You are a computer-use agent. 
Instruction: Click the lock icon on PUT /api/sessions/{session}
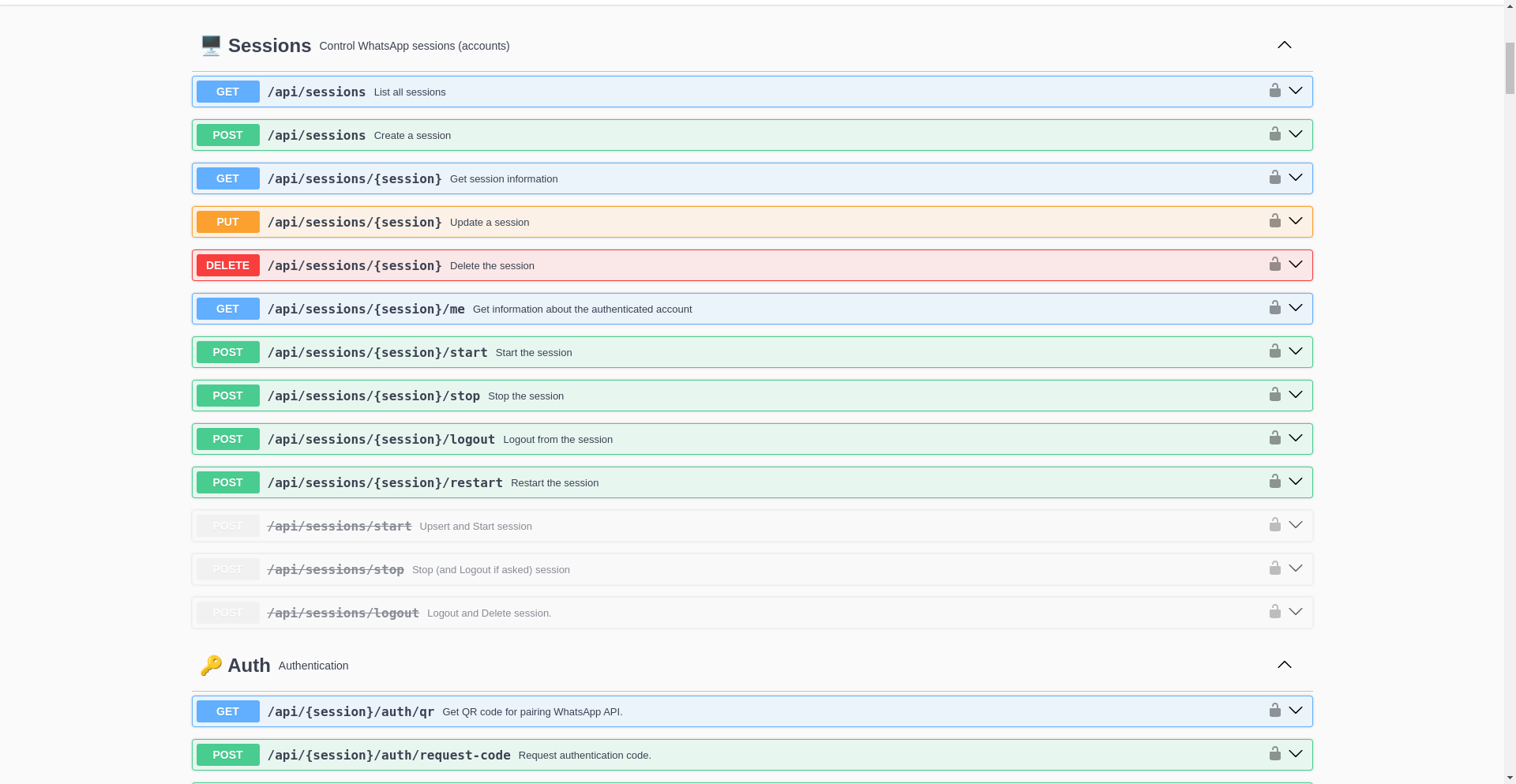point(1275,220)
